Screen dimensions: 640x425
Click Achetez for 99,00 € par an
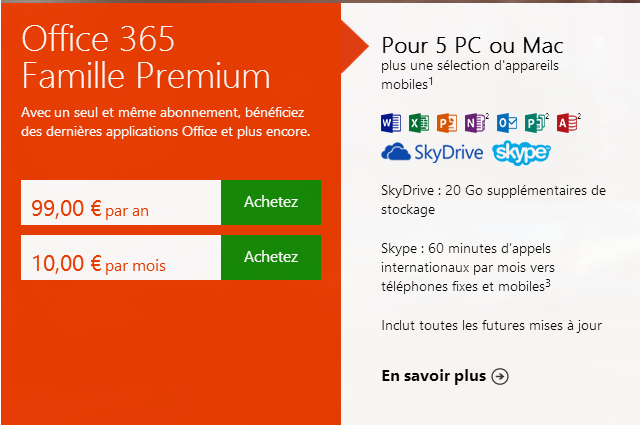[x=271, y=202]
